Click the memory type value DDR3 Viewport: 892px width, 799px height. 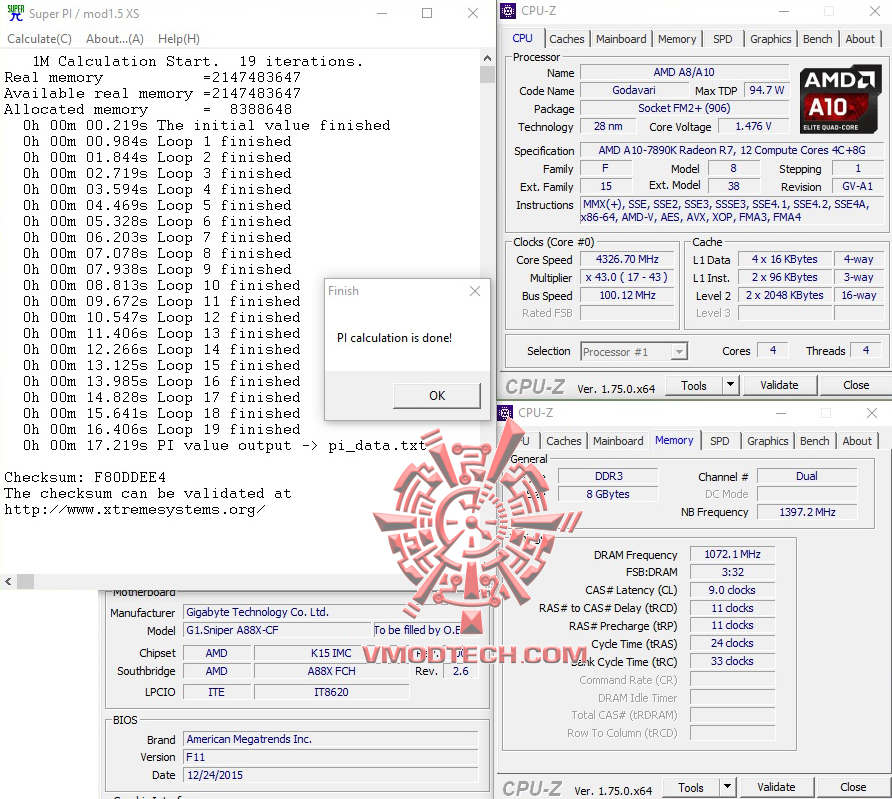[608, 476]
